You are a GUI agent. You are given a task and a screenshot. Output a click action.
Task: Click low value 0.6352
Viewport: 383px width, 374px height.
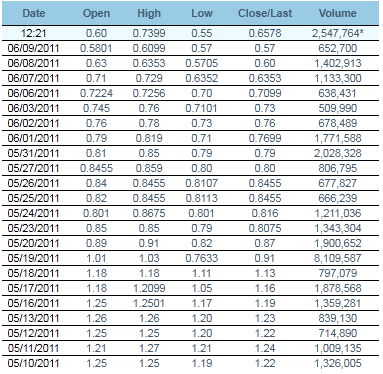202,78
